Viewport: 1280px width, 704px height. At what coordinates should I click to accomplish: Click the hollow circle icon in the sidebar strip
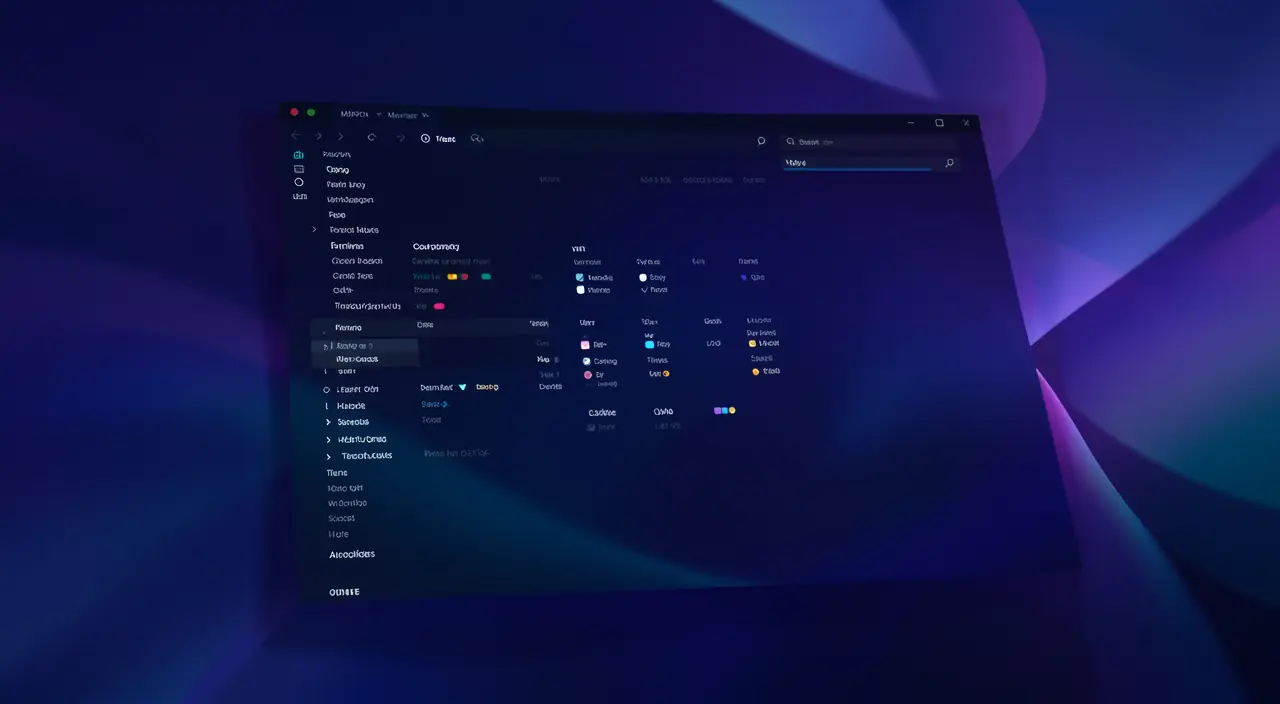pyautogui.click(x=298, y=182)
